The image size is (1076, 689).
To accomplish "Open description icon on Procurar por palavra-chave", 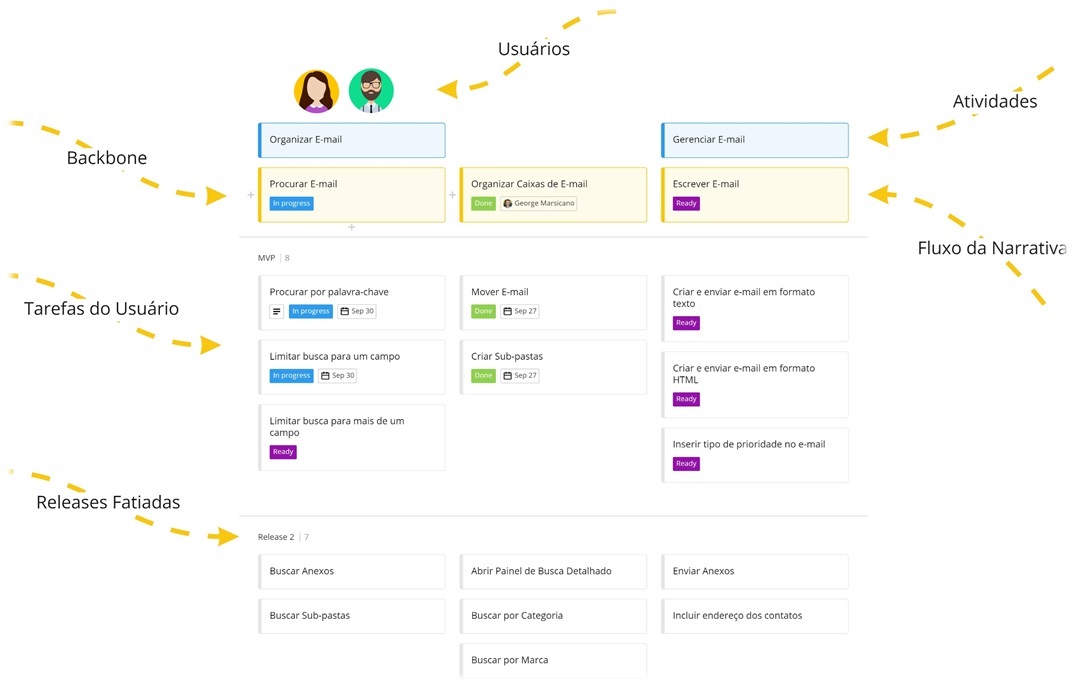I will [x=277, y=311].
